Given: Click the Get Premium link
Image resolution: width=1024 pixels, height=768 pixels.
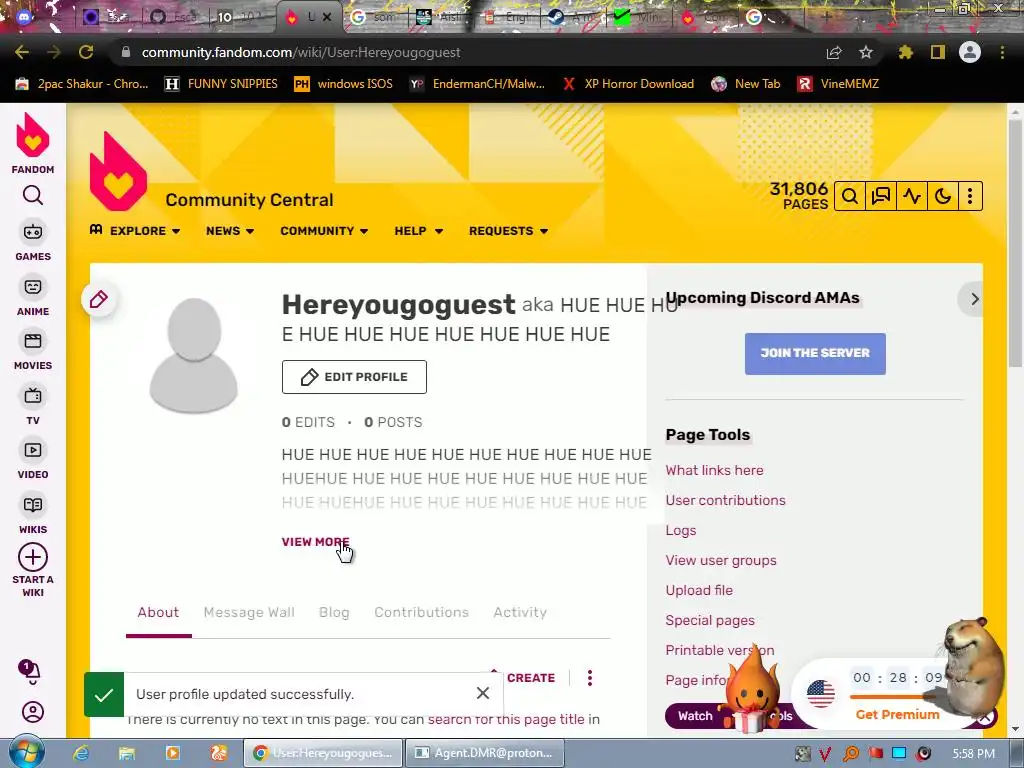Looking at the screenshot, I should pos(897,714).
